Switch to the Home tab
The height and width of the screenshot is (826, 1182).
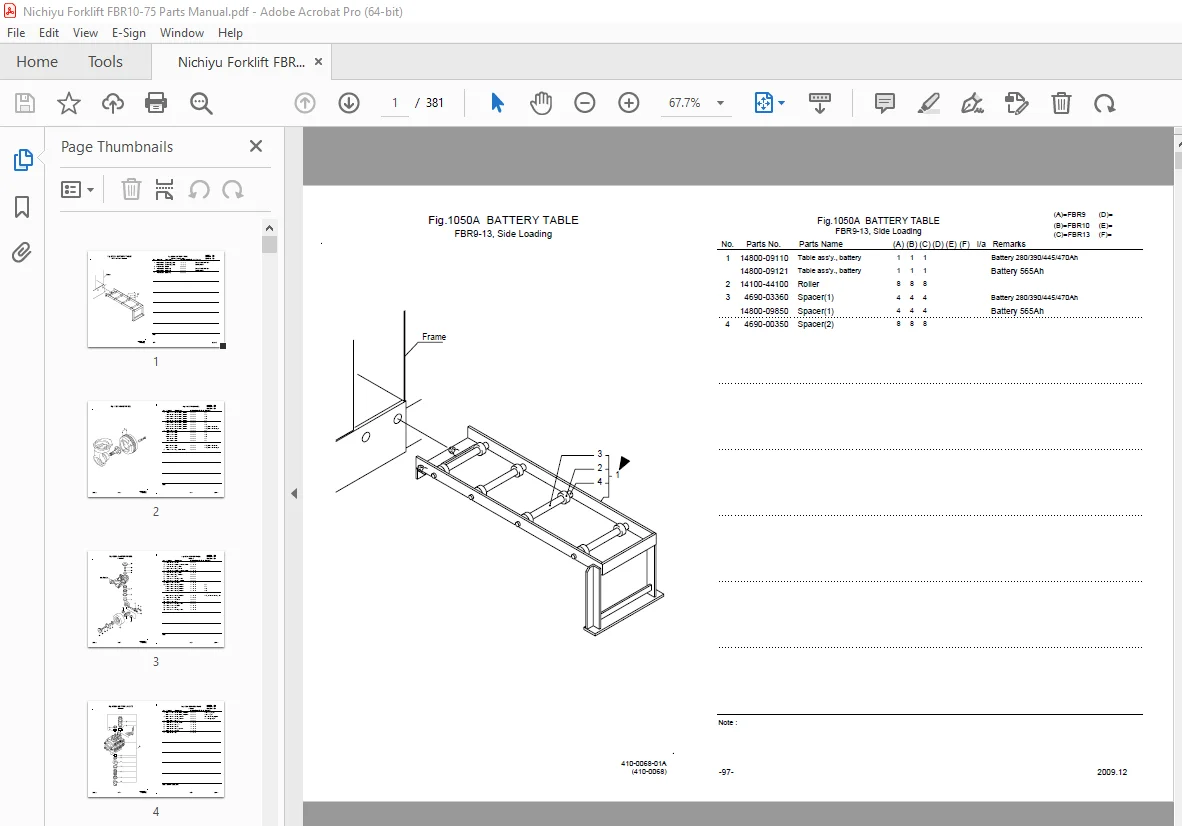click(x=37, y=62)
